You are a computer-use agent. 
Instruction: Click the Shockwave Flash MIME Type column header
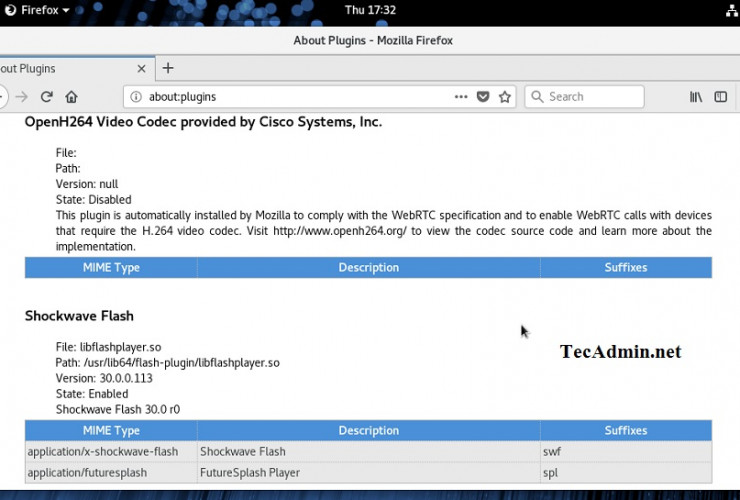tap(111, 431)
